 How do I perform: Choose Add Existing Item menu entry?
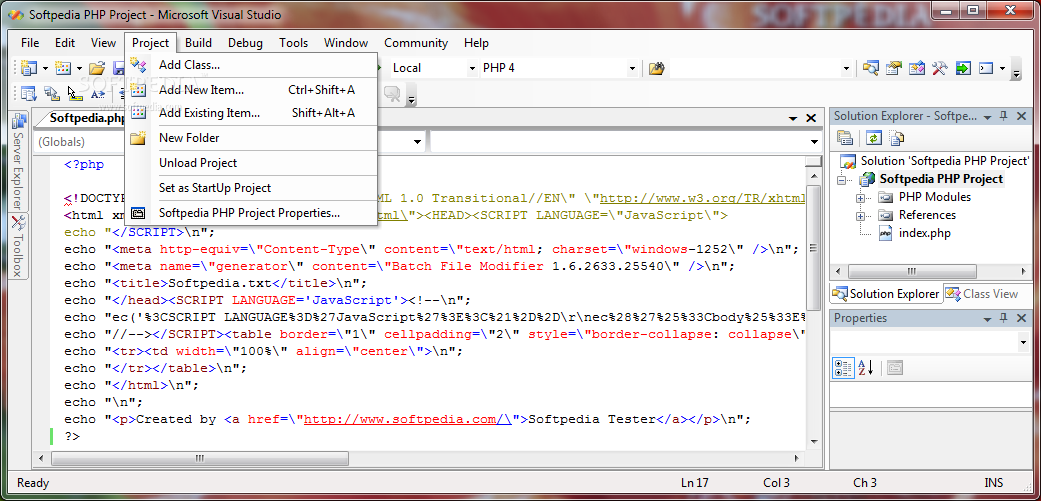point(251,113)
